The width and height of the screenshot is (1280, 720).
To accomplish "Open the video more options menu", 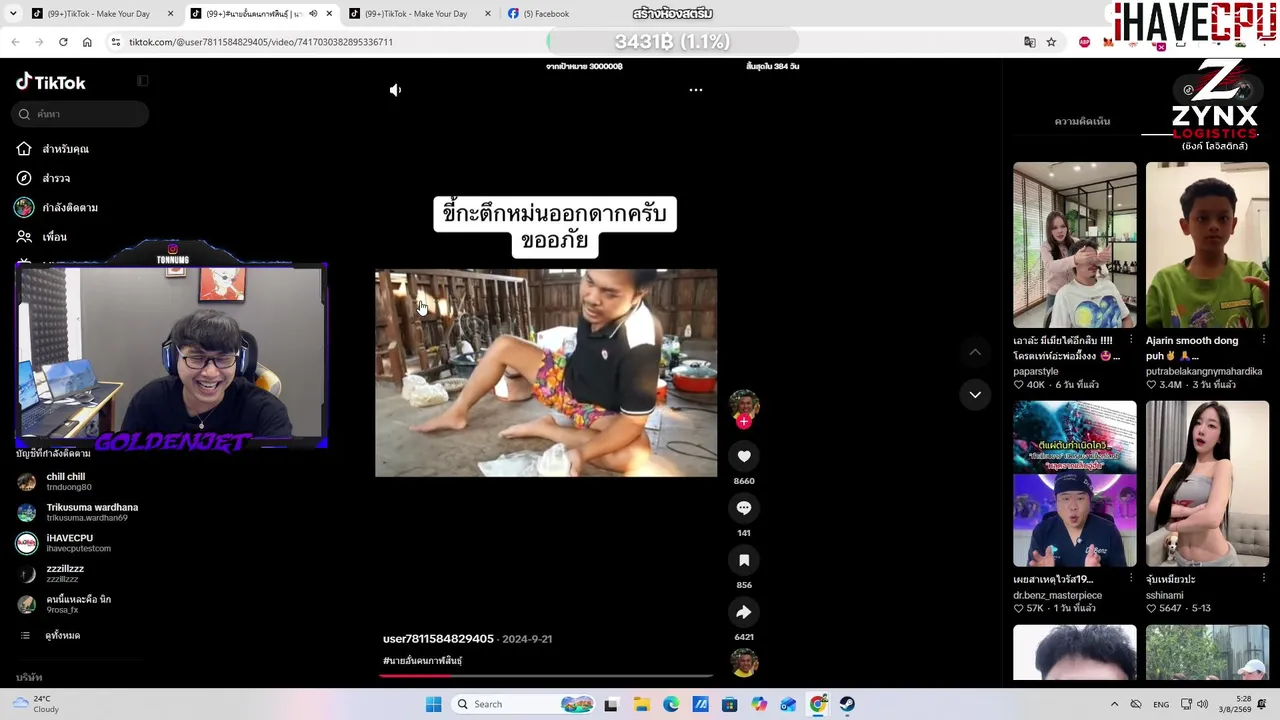I will click(x=696, y=90).
